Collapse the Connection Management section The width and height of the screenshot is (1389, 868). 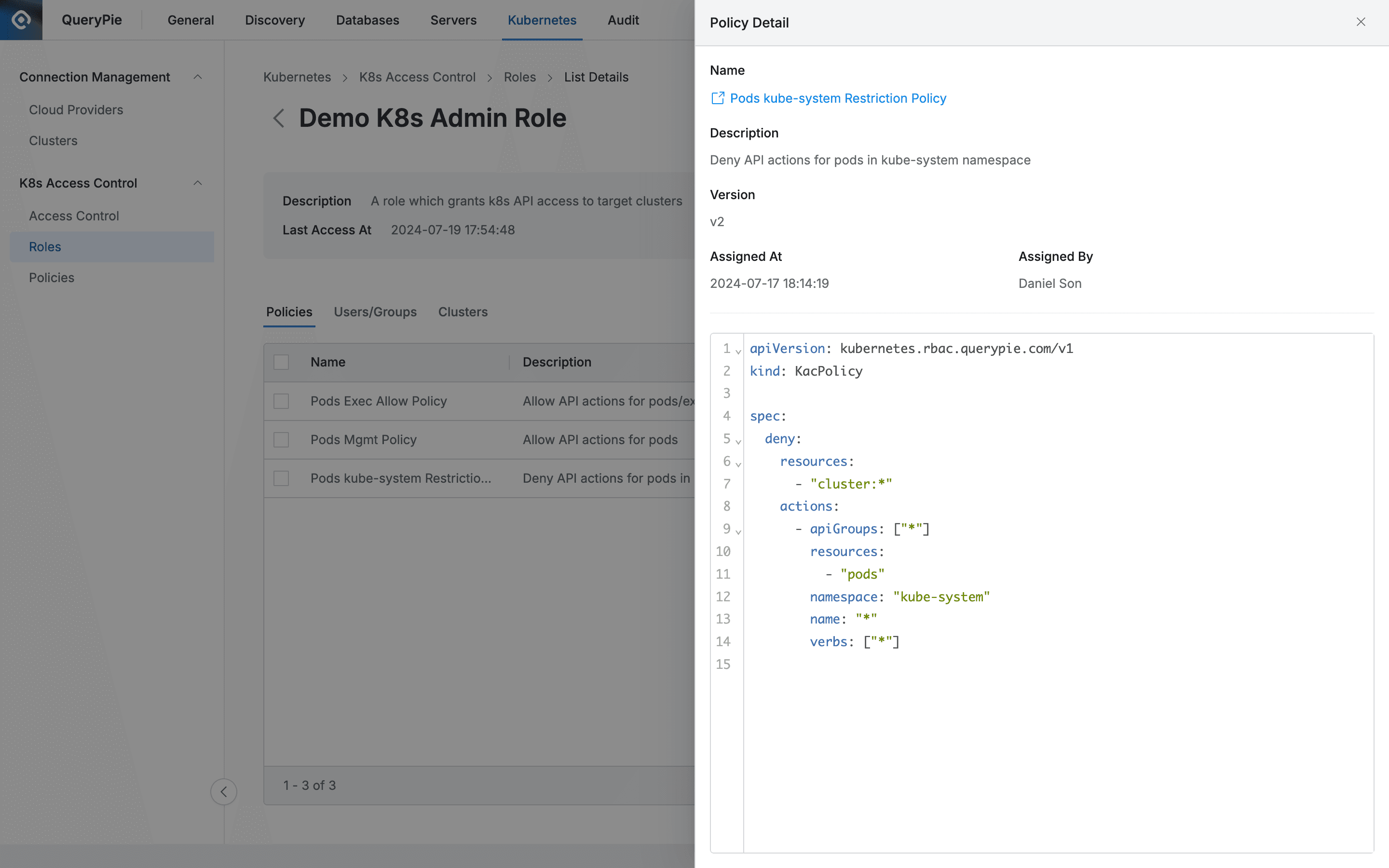(x=197, y=77)
